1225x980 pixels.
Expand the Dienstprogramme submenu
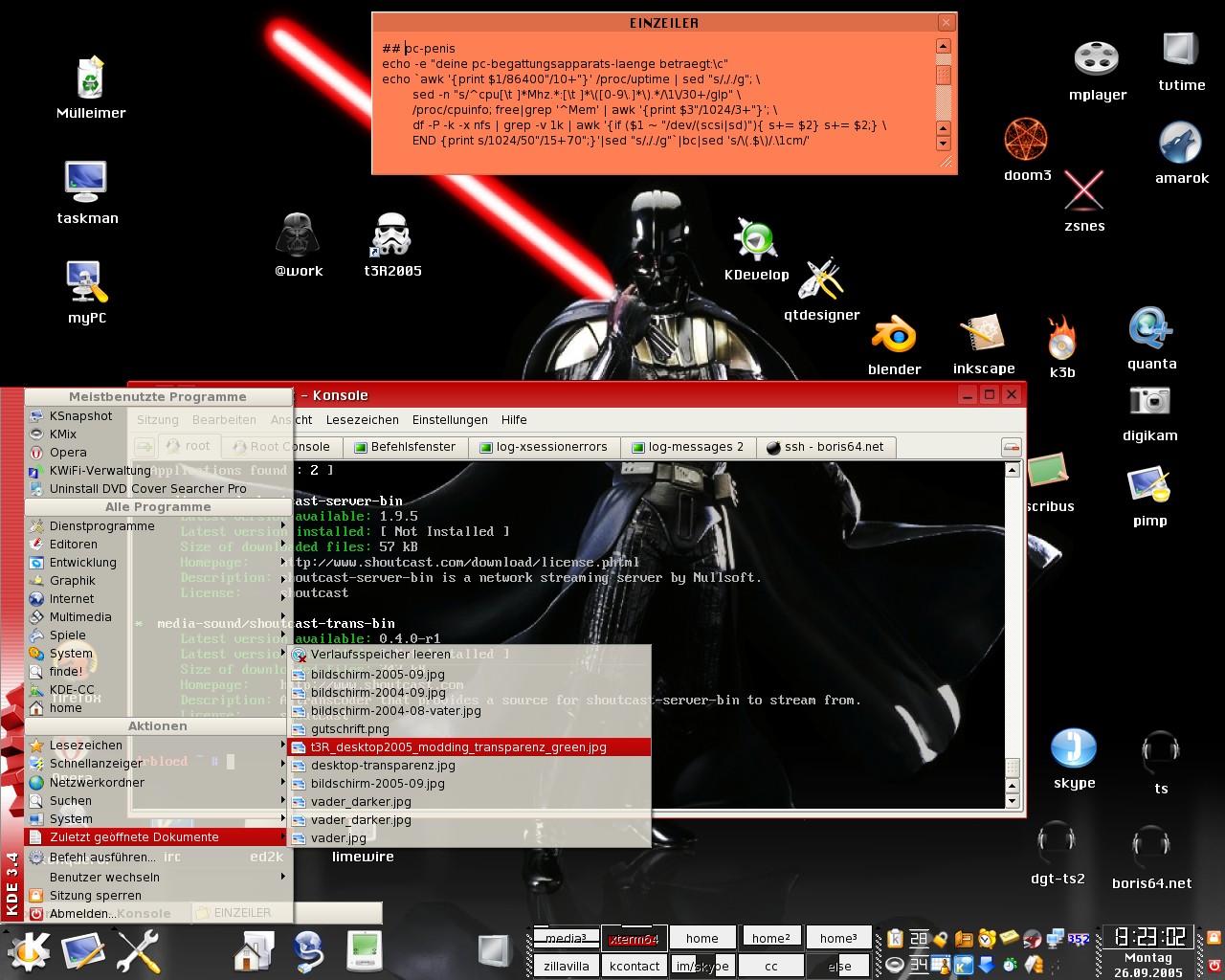tap(101, 526)
